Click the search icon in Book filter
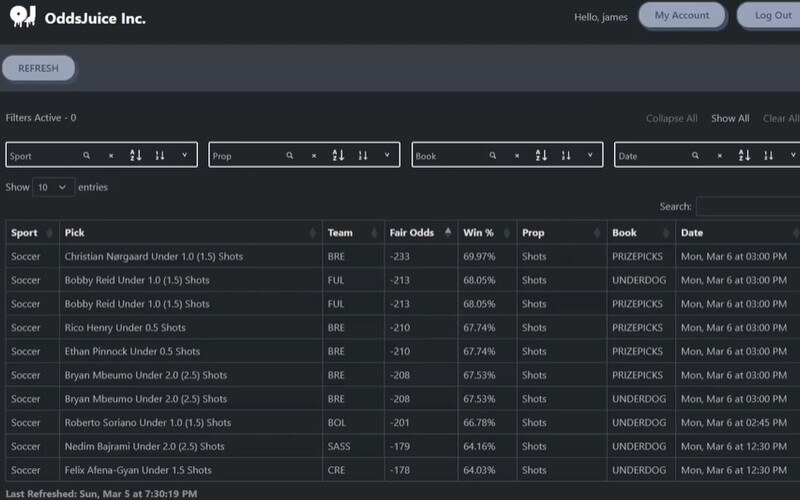The height and width of the screenshot is (500, 800). click(x=492, y=155)
